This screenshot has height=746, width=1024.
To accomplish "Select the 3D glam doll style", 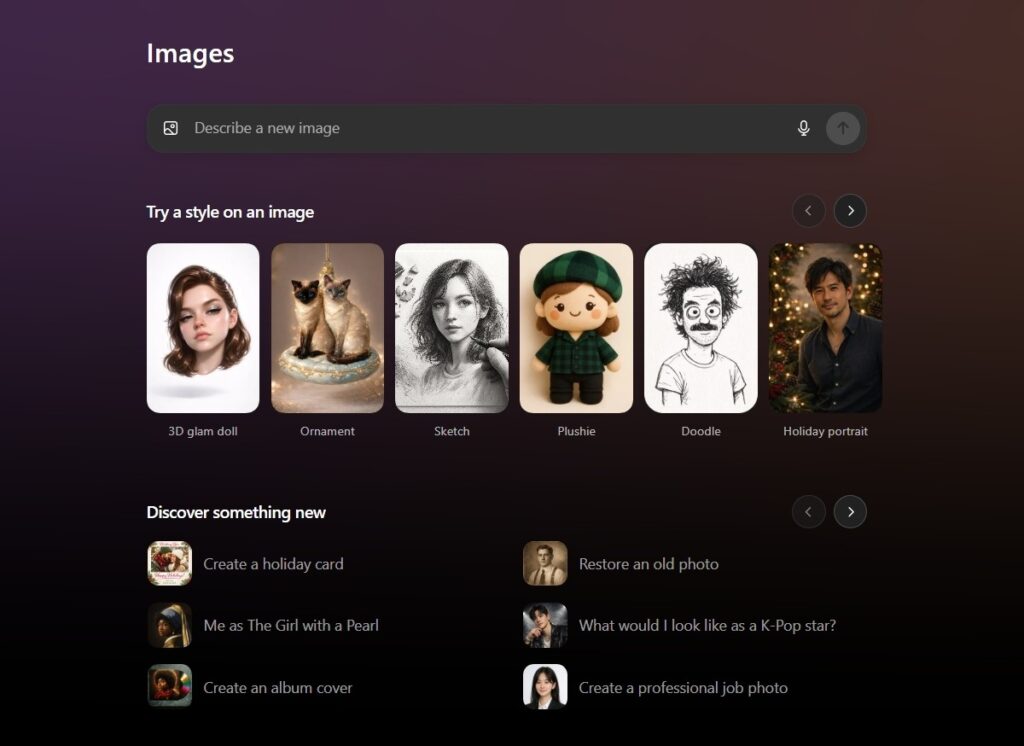I will tap(202, 327).
